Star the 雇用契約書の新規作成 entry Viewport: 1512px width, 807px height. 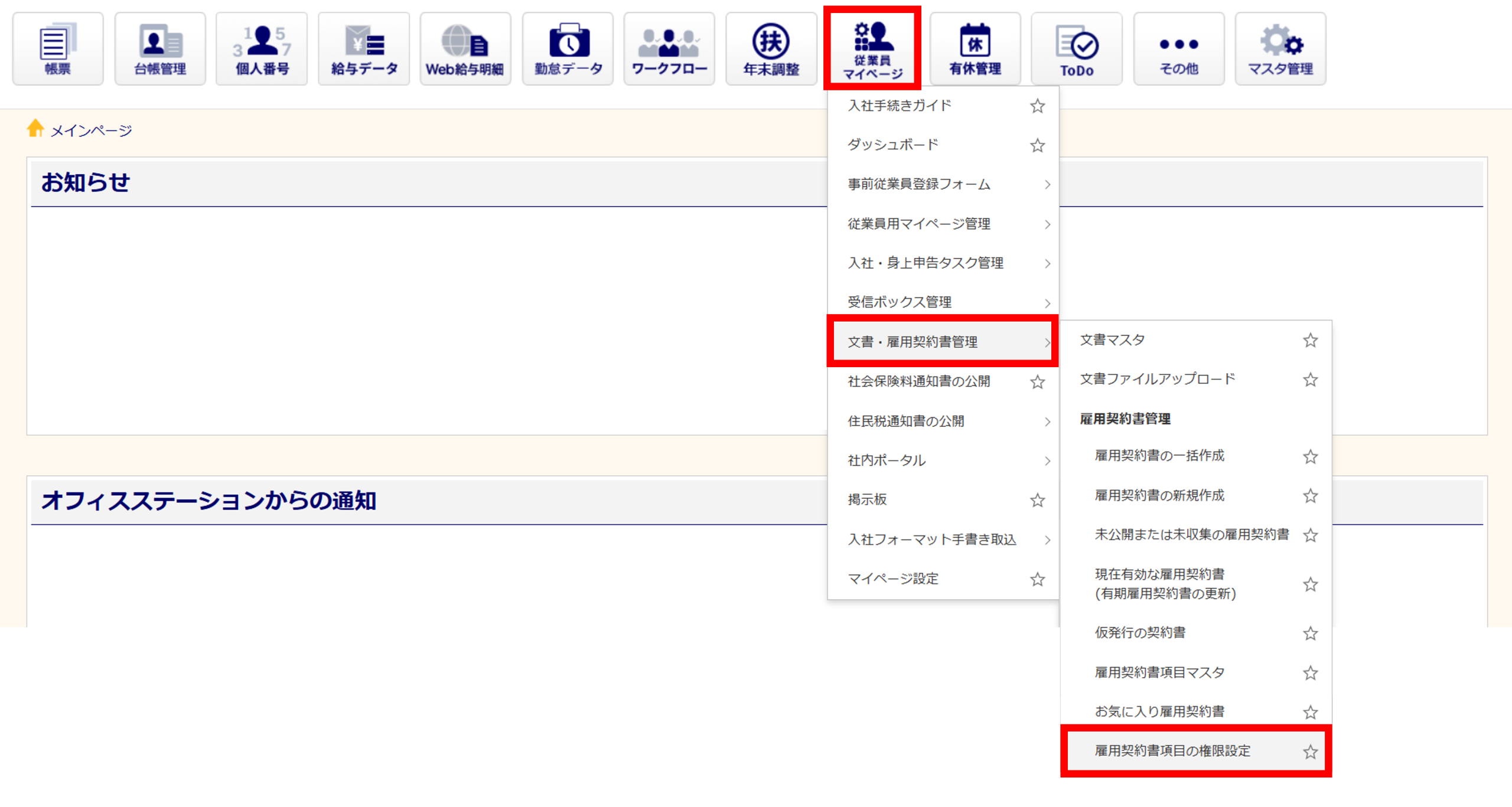1311,496
